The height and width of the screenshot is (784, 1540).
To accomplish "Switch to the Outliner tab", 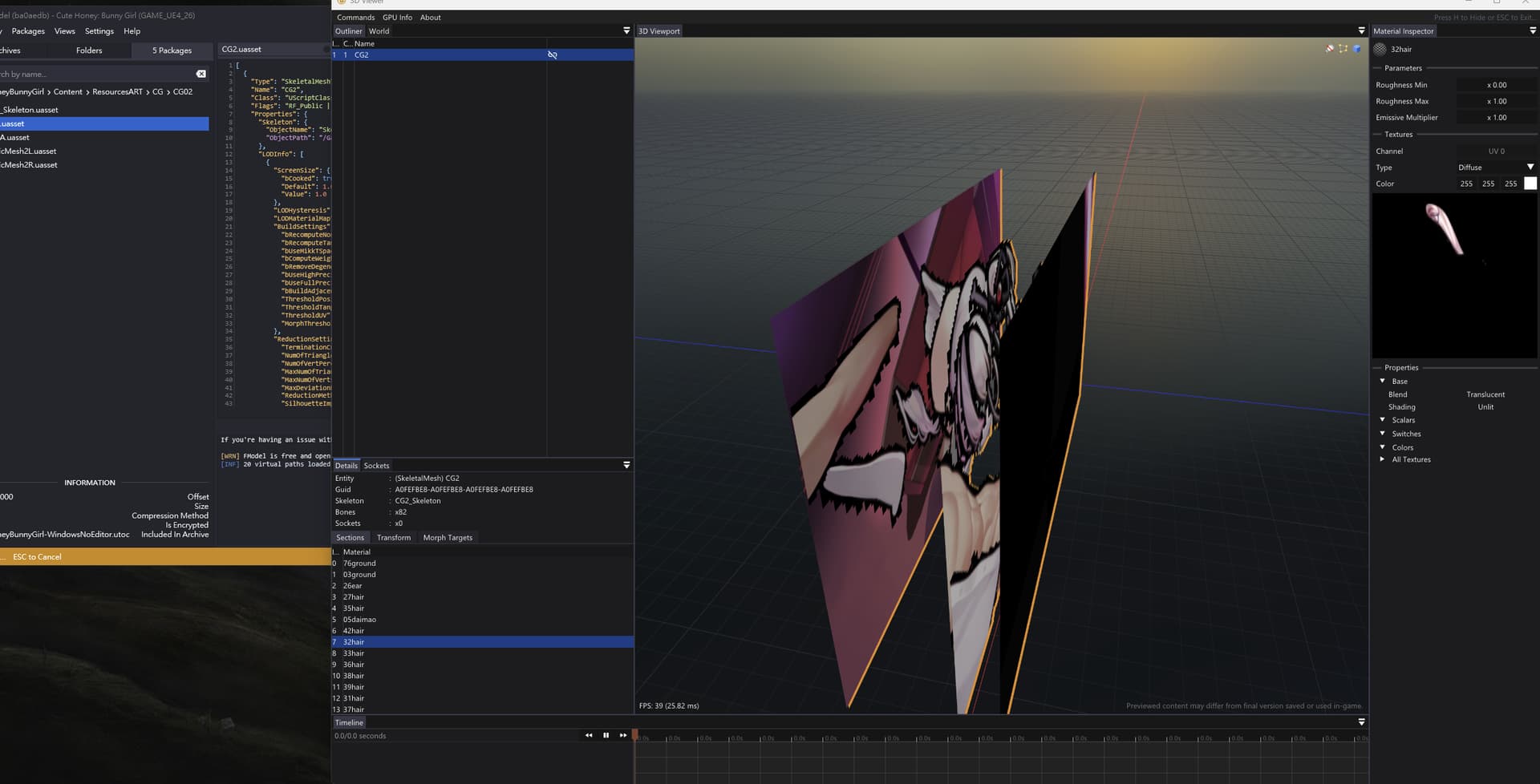I will click(x=348, y=31).
